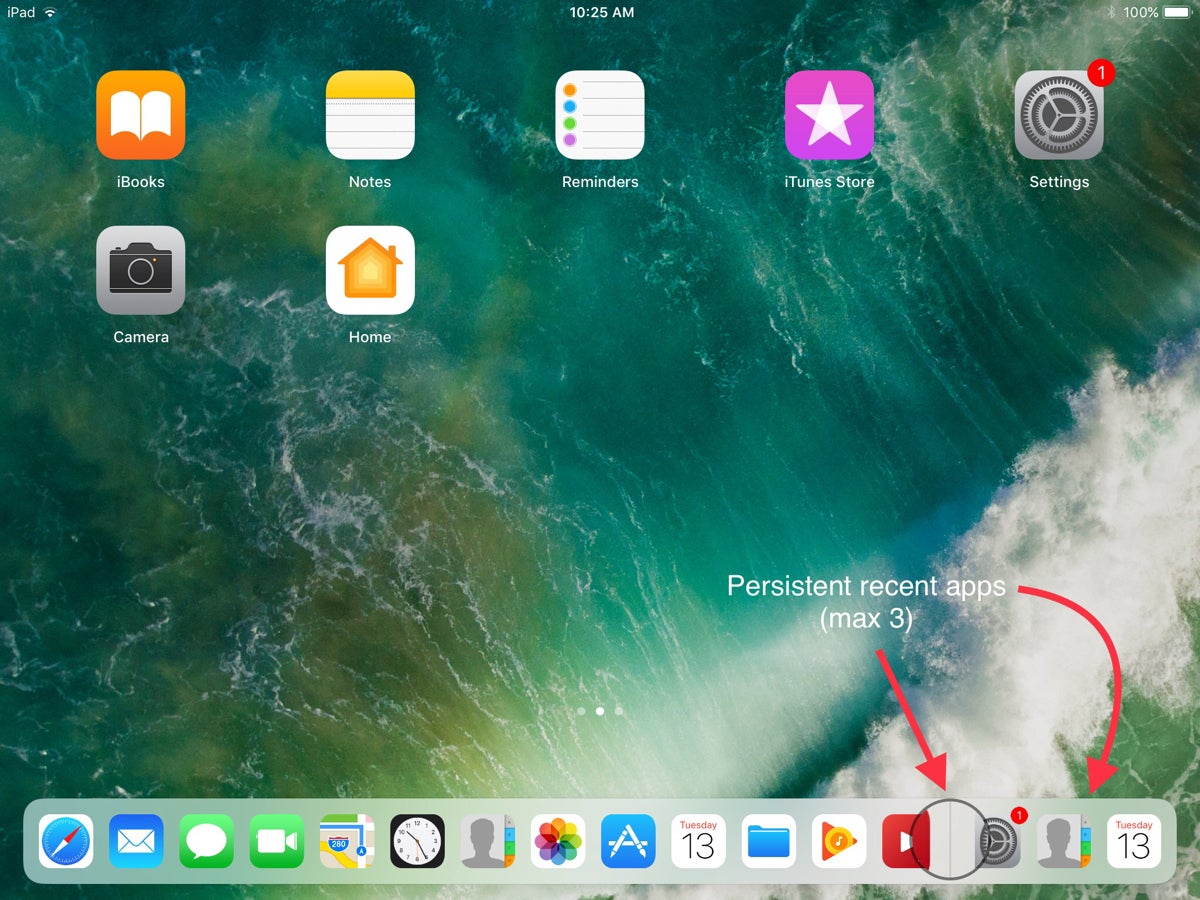Launch the Notes app
Viewport: 1200px width, 900px height.
(x=370, y=115)
